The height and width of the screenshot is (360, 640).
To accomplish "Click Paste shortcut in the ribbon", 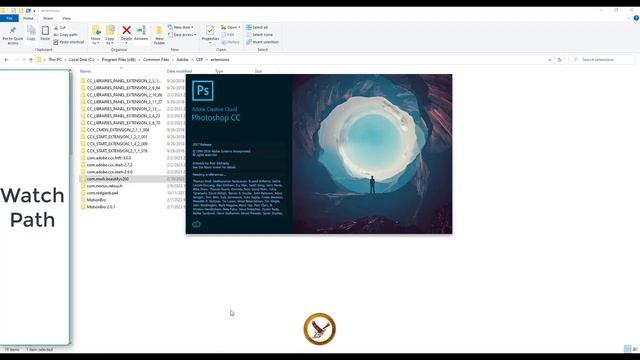I will pos(69,42).
